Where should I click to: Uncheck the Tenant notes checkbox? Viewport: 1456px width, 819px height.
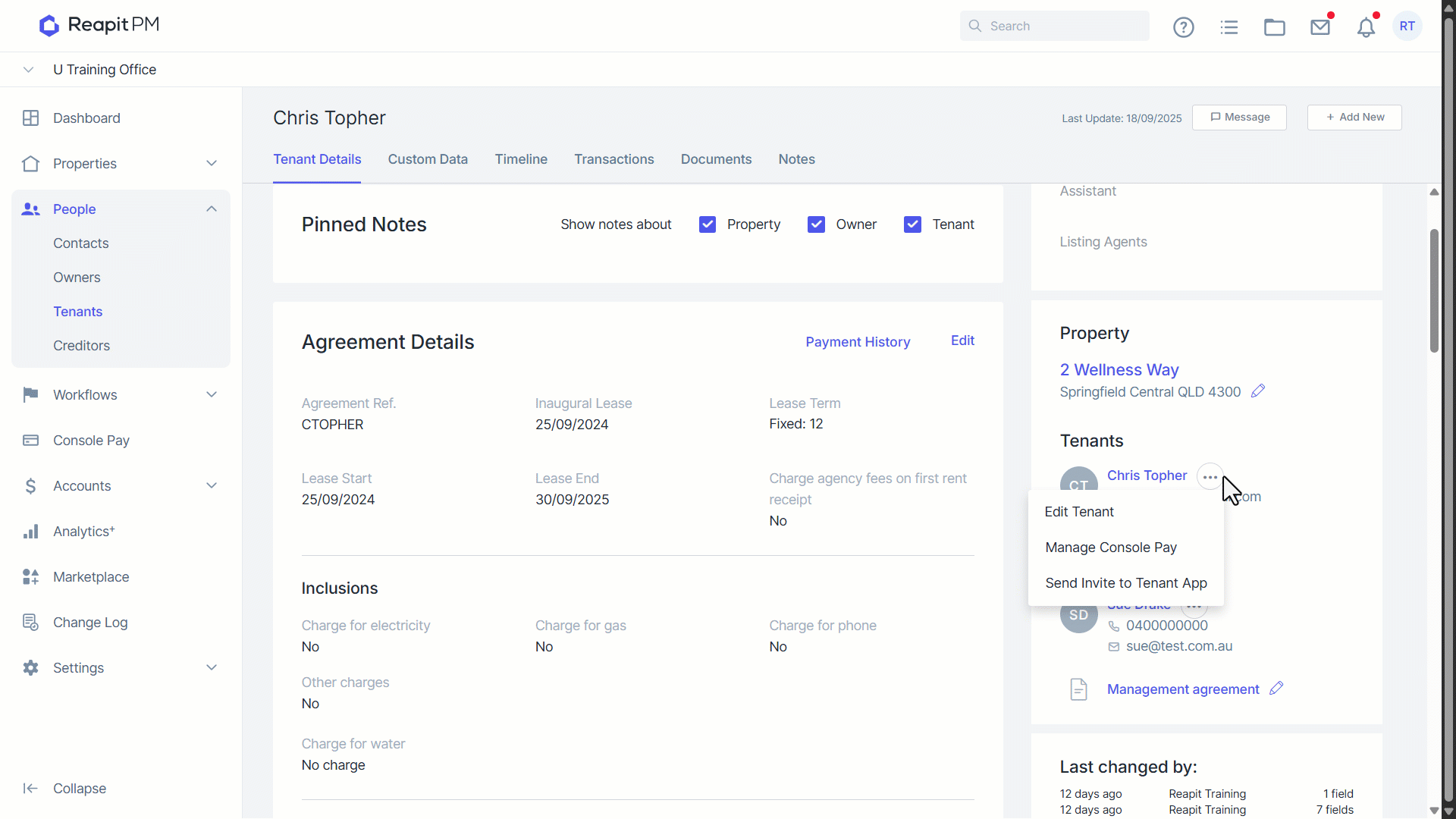pyautogui.click(x=912, y=224)
